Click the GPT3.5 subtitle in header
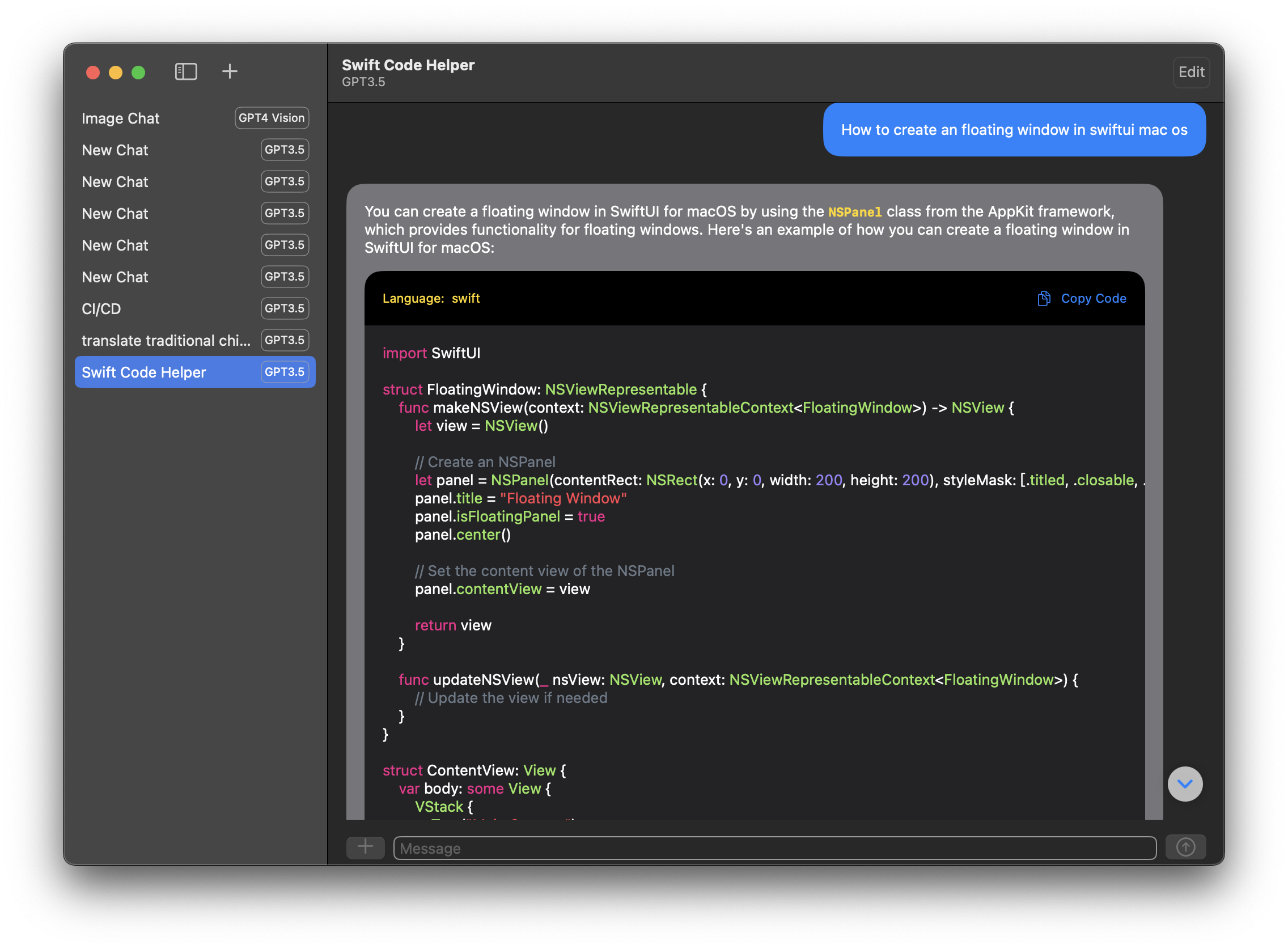This screenshot has height=949, width=1288. [x=363, y=82]
